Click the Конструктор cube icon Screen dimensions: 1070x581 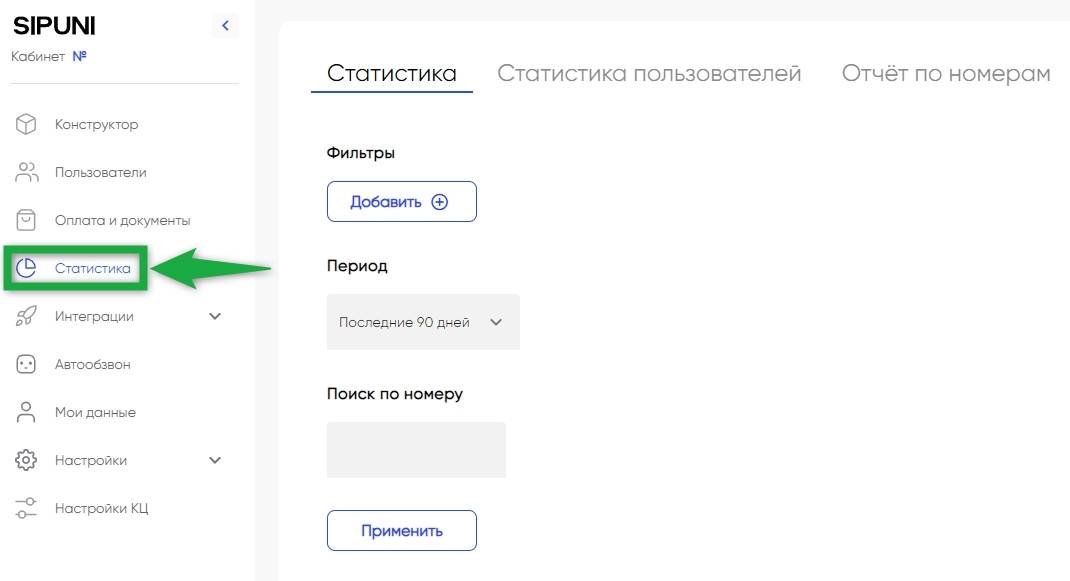tap(26, 124)
